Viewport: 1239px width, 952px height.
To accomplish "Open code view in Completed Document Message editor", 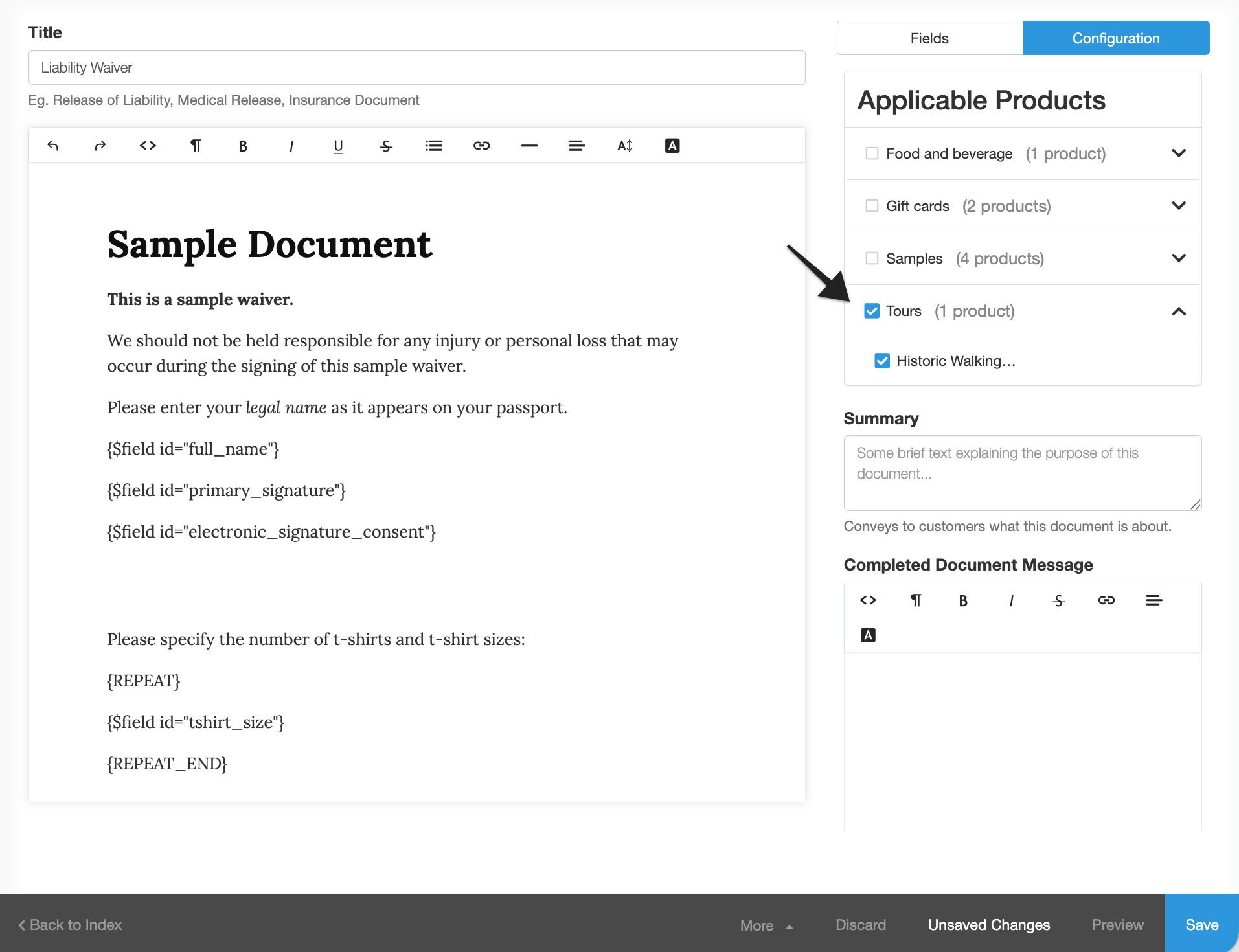I will [x=868, y=600].
